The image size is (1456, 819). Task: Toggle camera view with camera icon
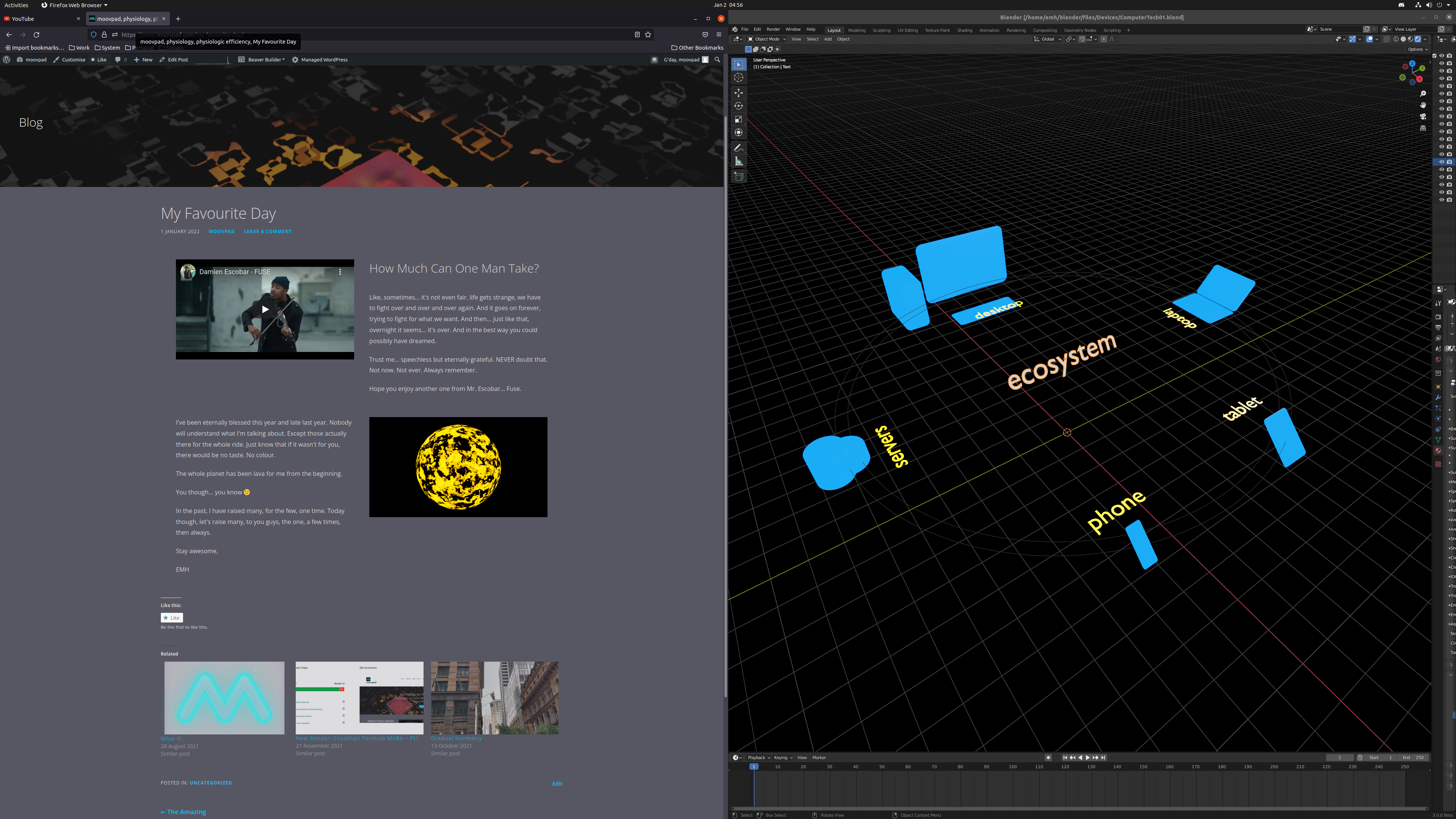coord(1423,116)
